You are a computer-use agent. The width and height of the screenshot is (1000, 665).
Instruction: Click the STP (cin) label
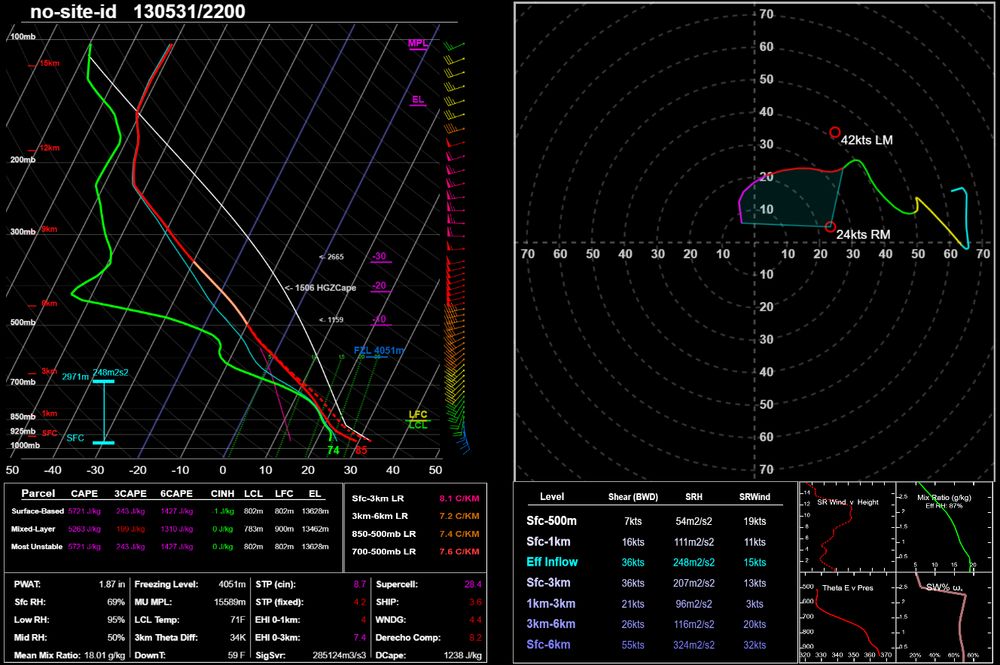pos(276,584)
